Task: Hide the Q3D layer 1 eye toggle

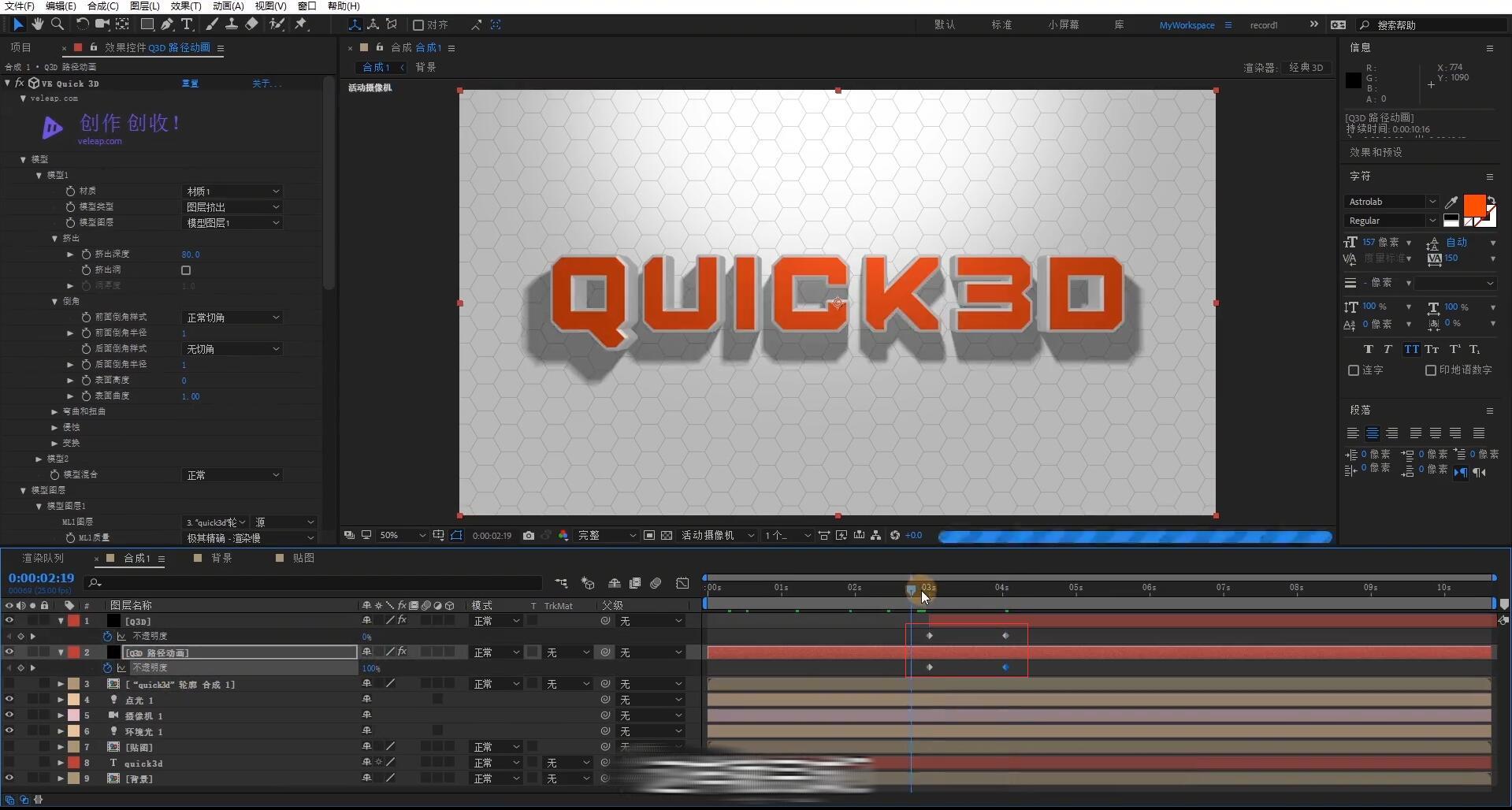Action: click(x=9, y=621)
